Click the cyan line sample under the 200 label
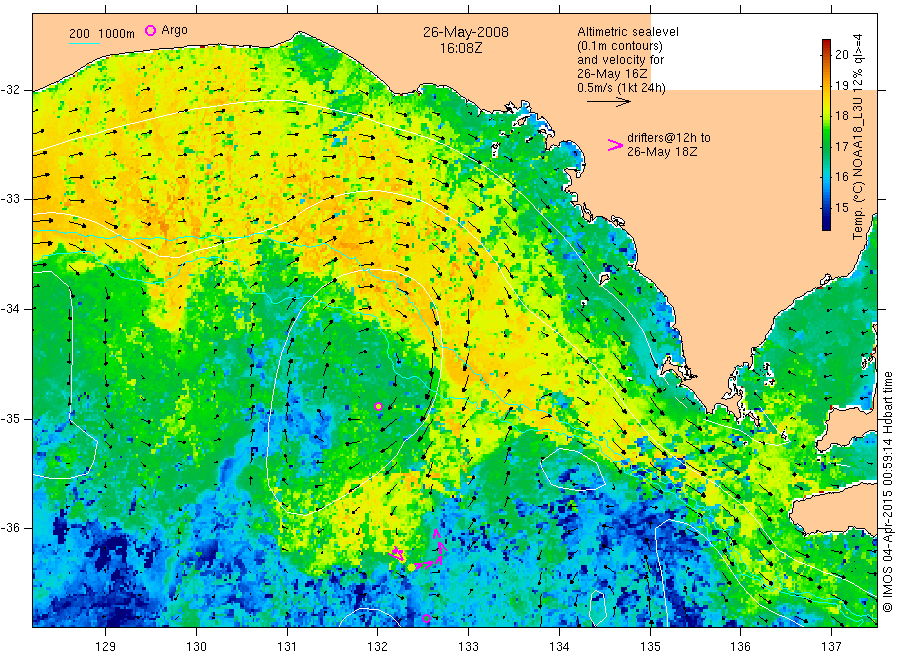This screenshot has height=660, width=900. tap(84, 42)
